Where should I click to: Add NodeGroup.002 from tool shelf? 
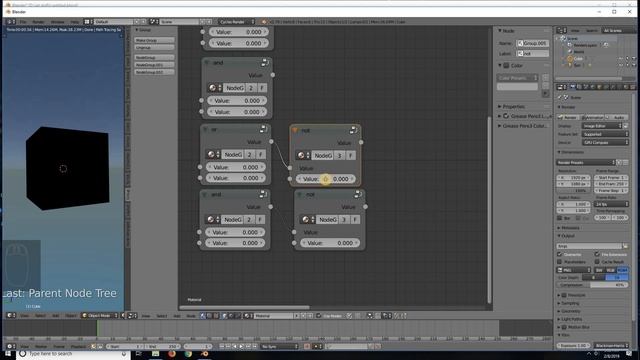154,72
